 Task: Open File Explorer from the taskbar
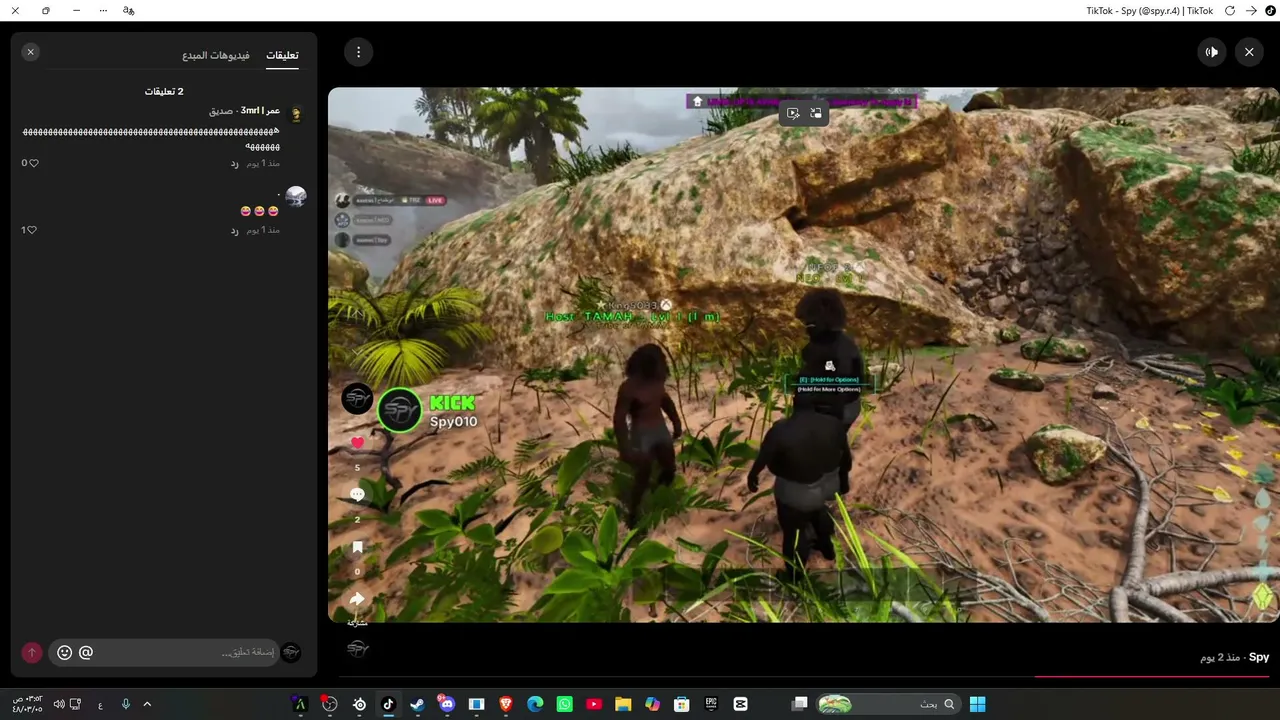coord(623,704)
